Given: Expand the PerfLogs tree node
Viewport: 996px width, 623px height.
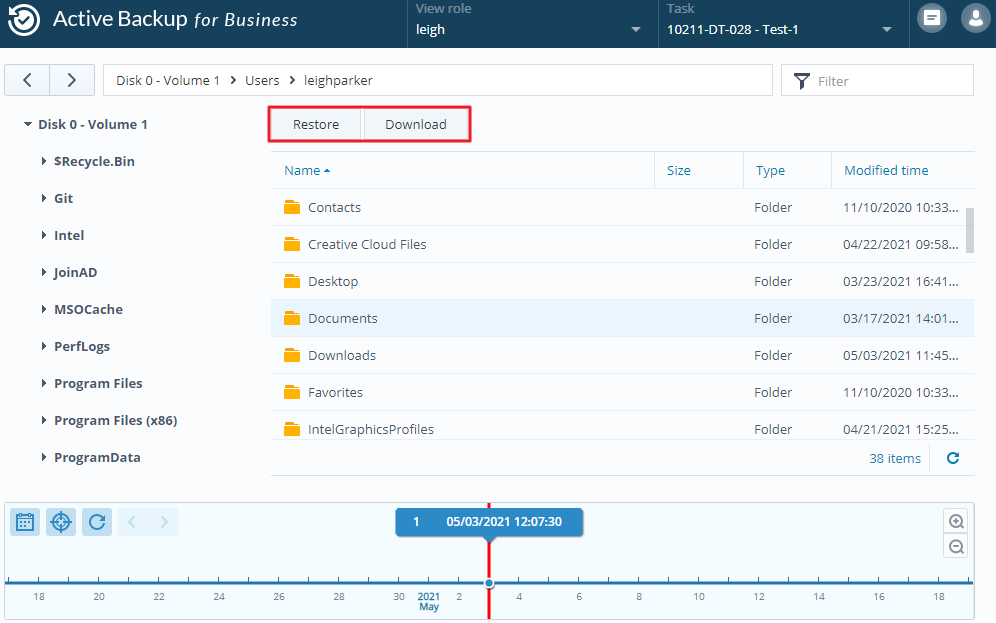Looking at the screenshot, I should [43, 346].
